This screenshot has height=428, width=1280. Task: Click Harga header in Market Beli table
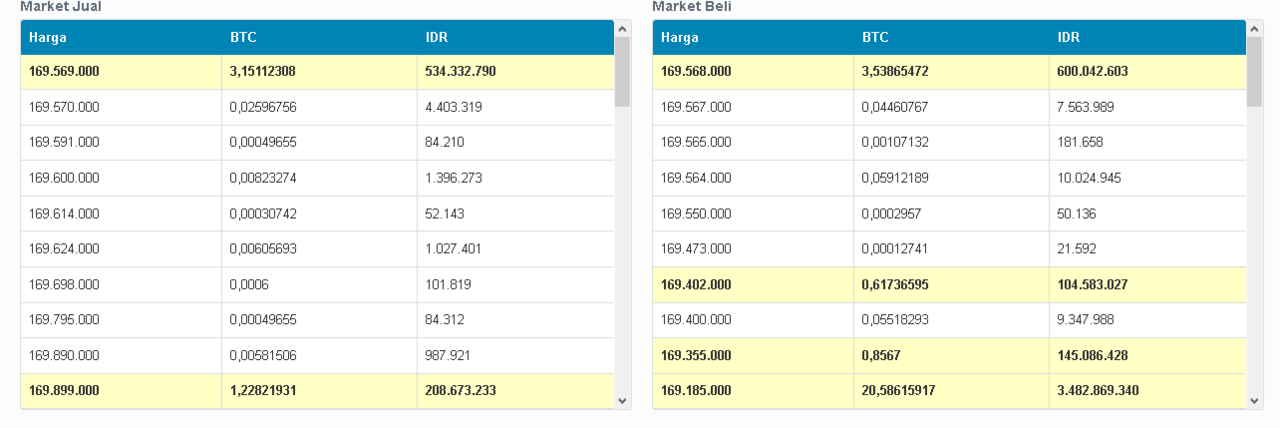click(x=680, y=38)
